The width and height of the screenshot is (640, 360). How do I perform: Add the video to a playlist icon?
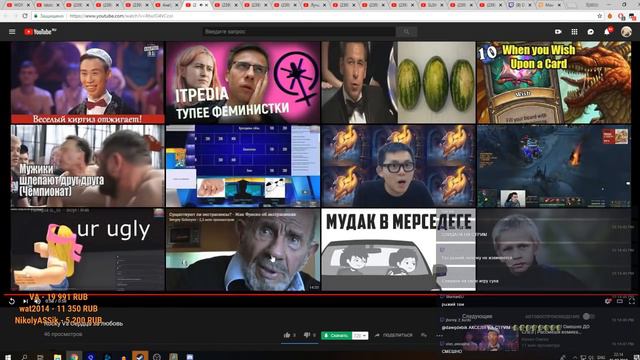coord(424,335)
